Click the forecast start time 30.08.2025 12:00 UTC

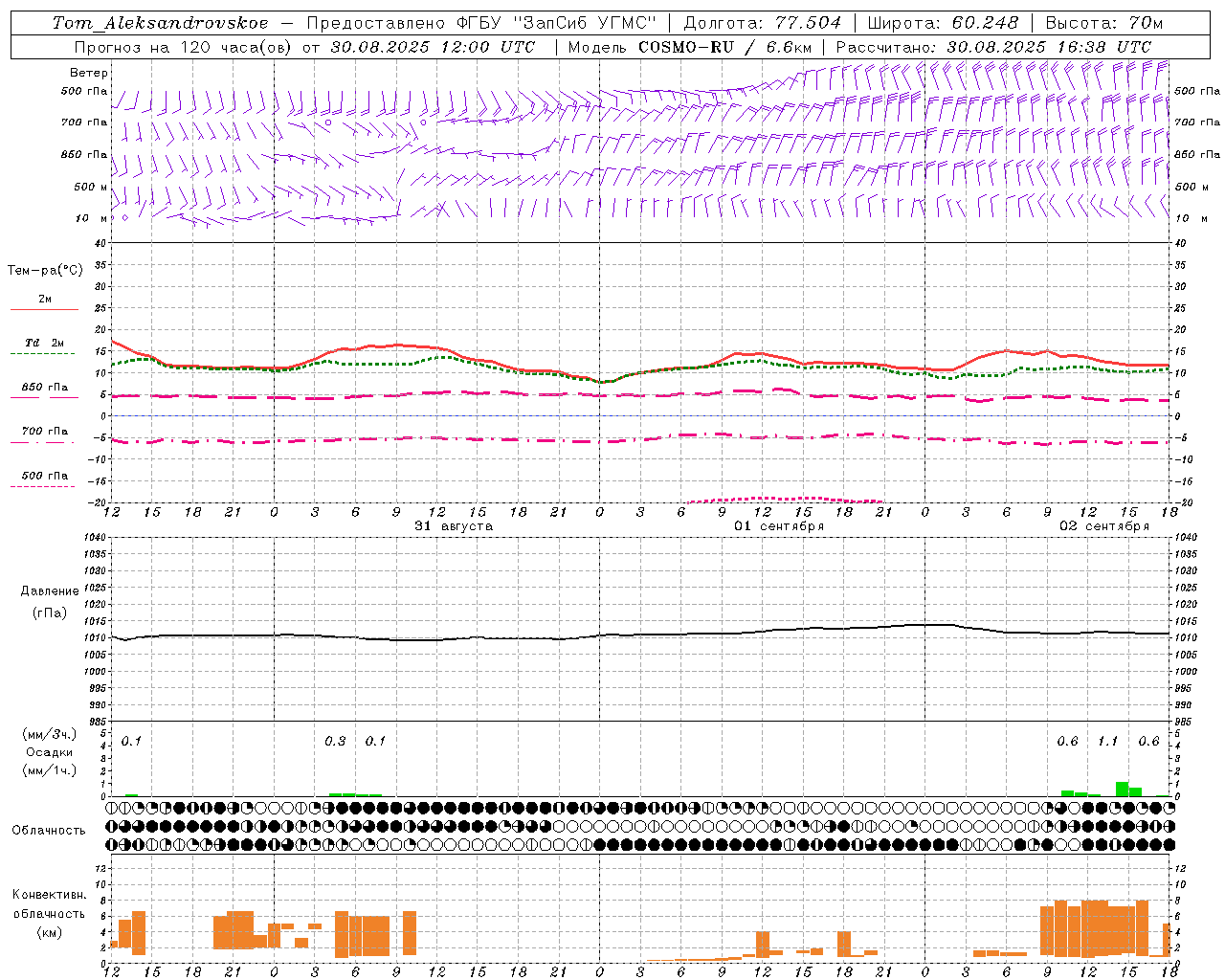point(433,46)
